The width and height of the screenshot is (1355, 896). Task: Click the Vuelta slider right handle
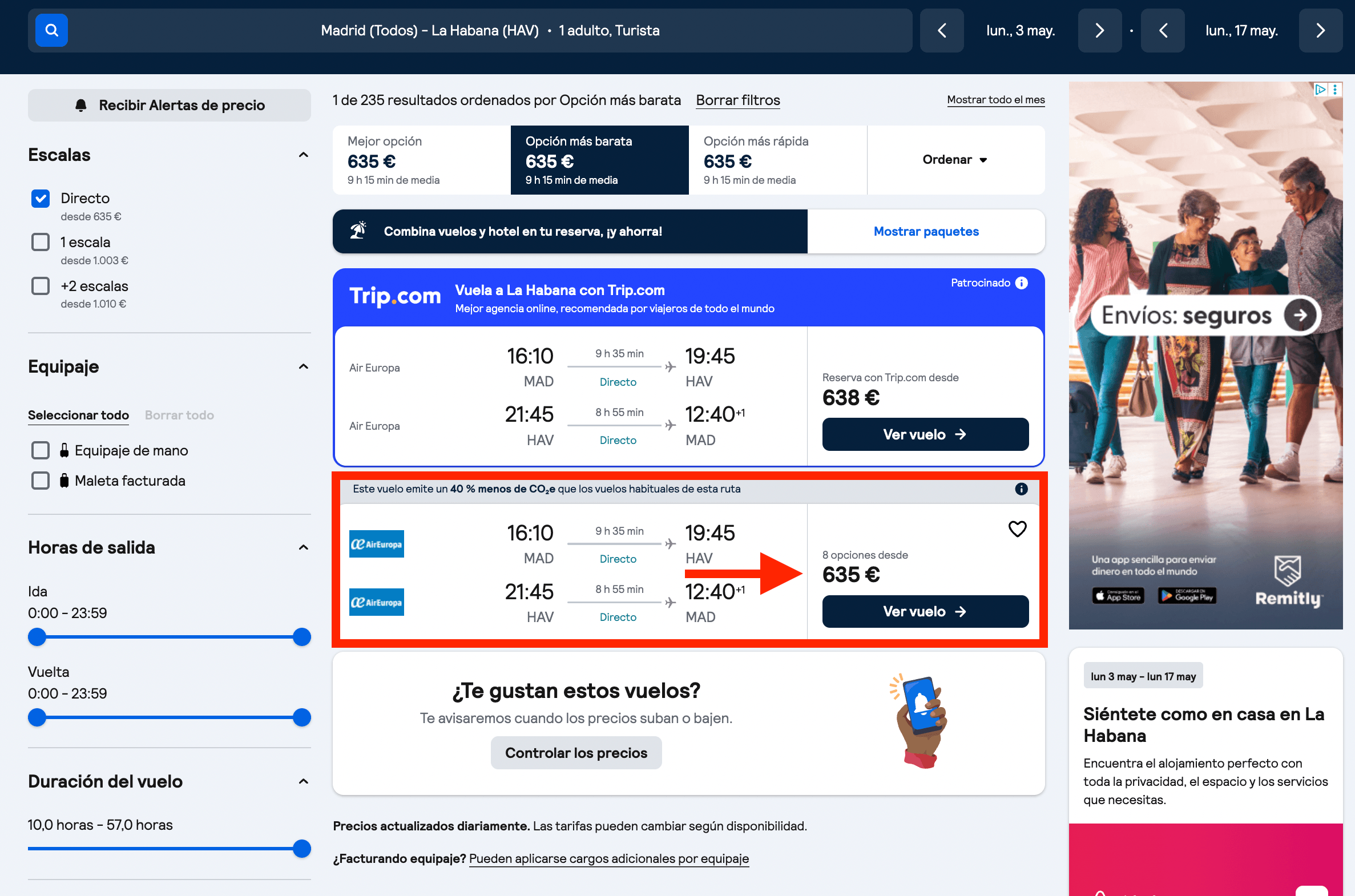click(x=302, y=717)
